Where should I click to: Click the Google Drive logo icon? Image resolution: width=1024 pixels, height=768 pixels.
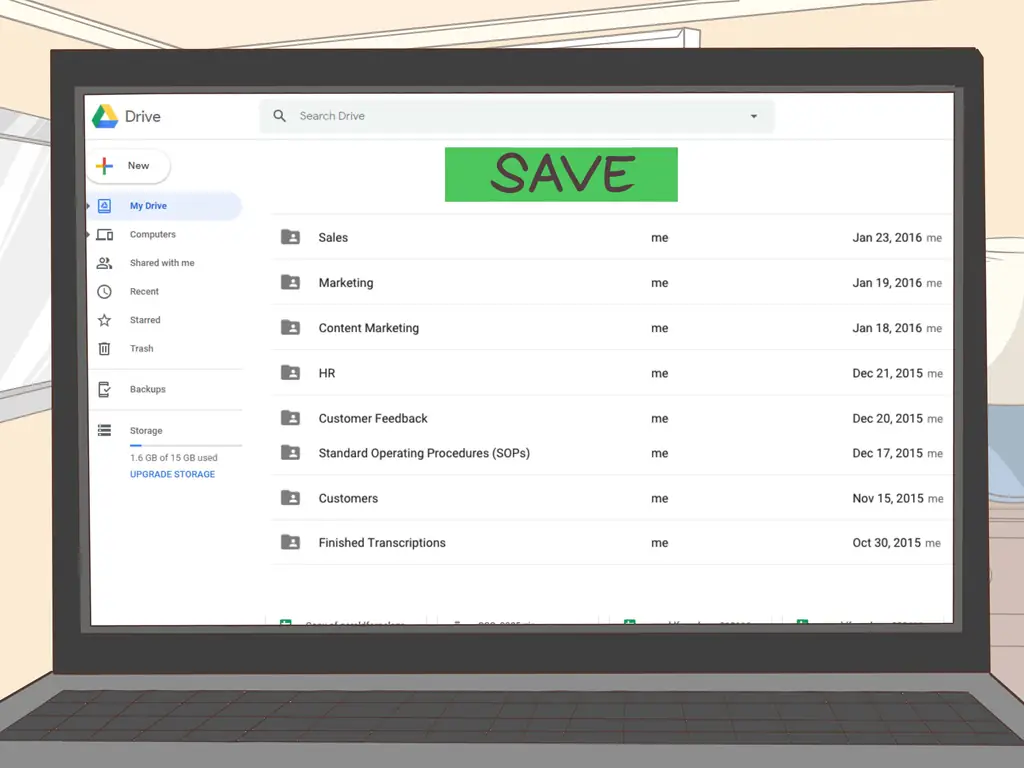105,116
